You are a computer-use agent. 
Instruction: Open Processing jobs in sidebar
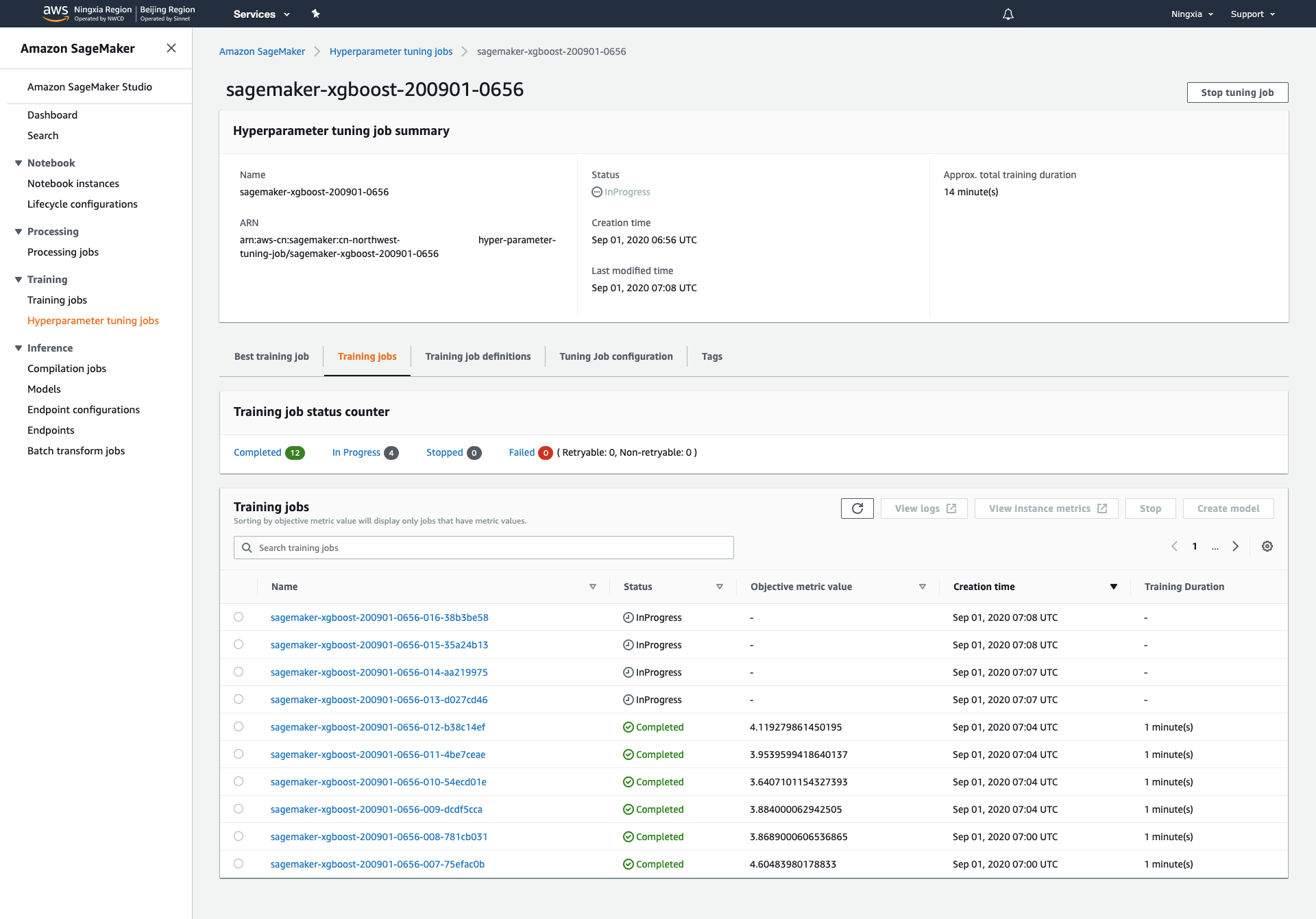pyautogui.click(x=63, y=252)
